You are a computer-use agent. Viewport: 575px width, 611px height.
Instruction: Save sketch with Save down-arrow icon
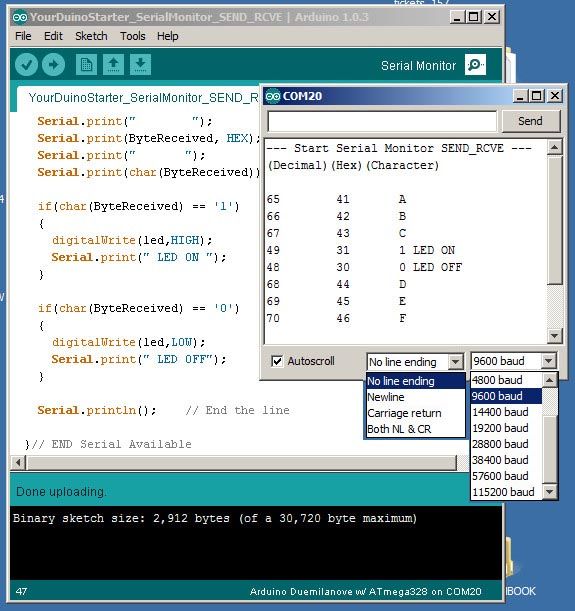click(x=141, y=64)
